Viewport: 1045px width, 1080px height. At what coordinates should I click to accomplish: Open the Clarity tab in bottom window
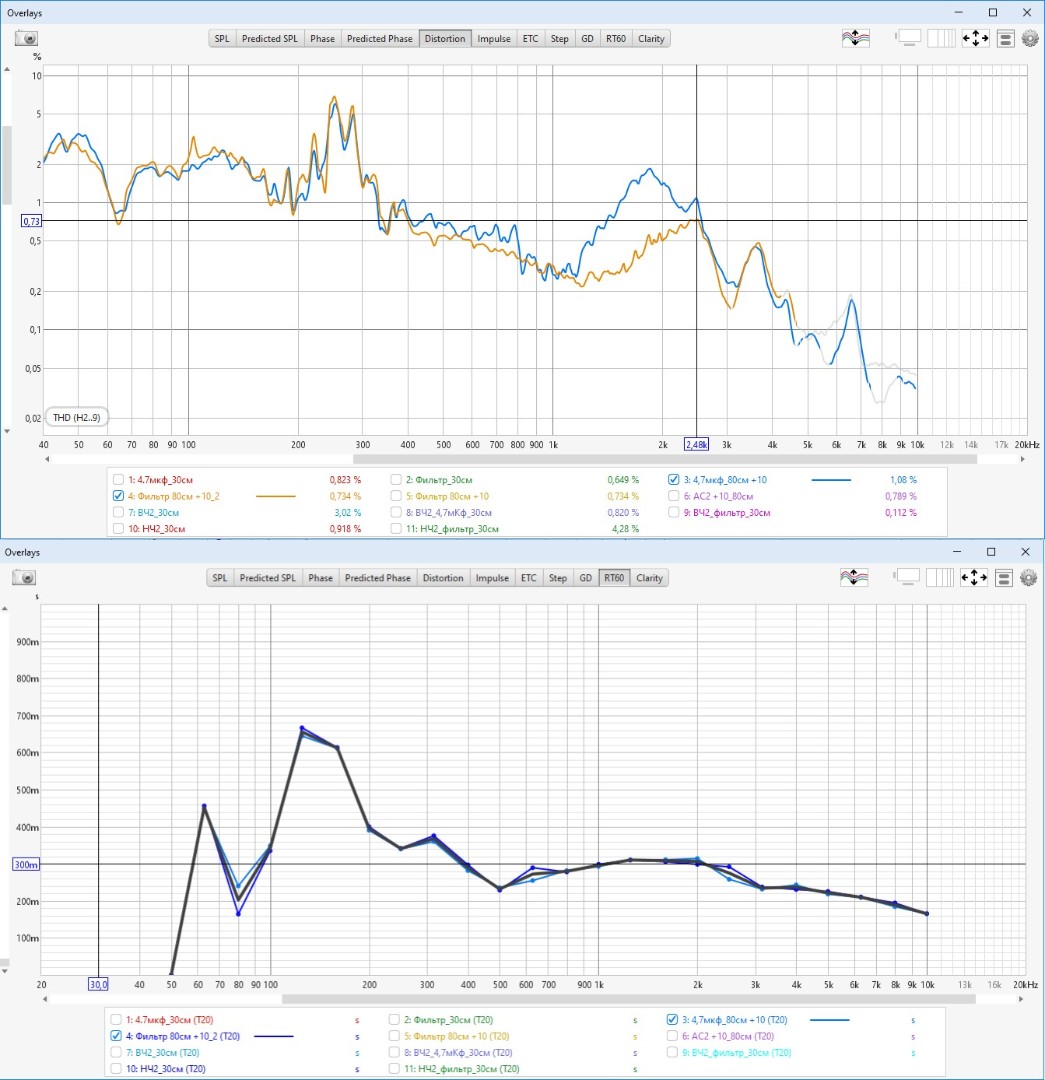pos(649,578)
